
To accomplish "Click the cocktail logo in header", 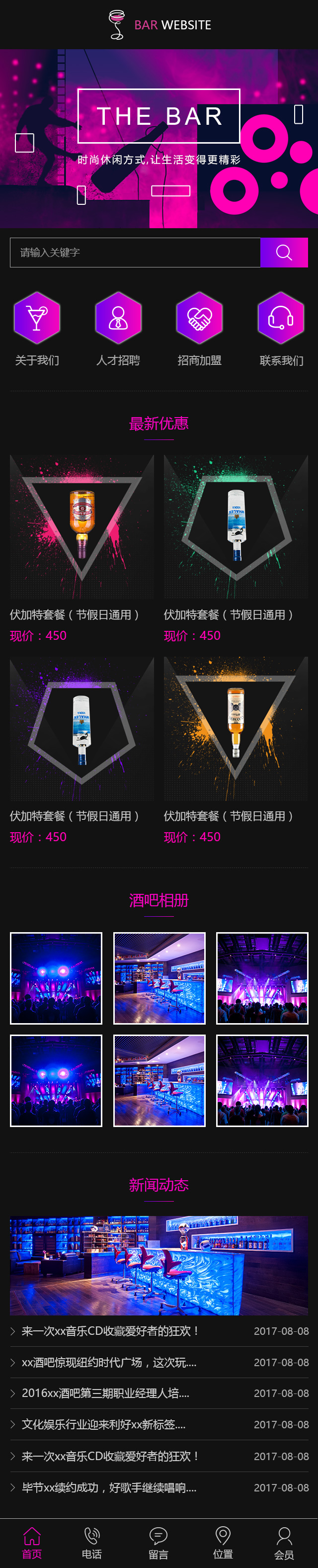I will (x=116, y=25).
